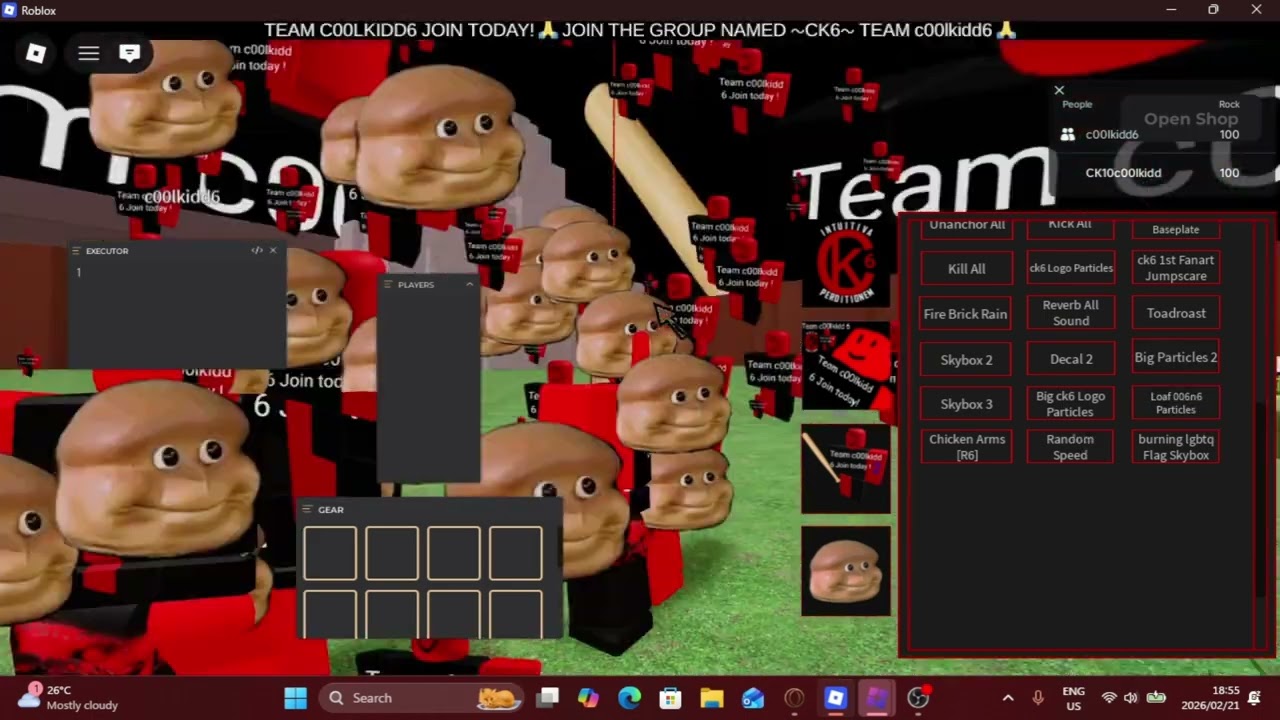The image size is (1280, 720).
Task: Select the last gear slot in top row
Action: click(516, 553)
